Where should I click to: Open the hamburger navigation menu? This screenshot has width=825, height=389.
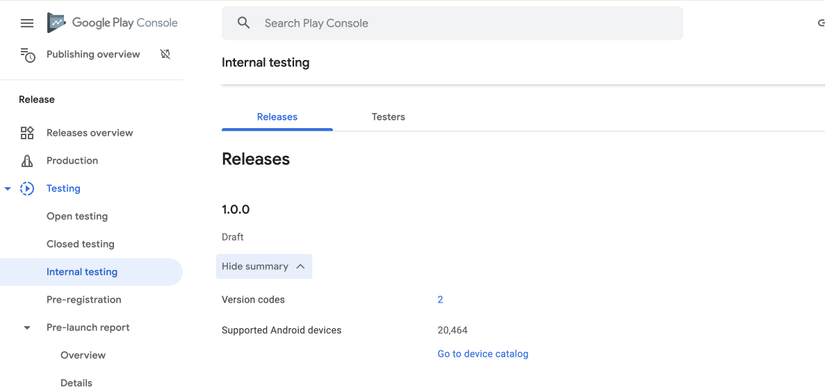coord(27,23)
